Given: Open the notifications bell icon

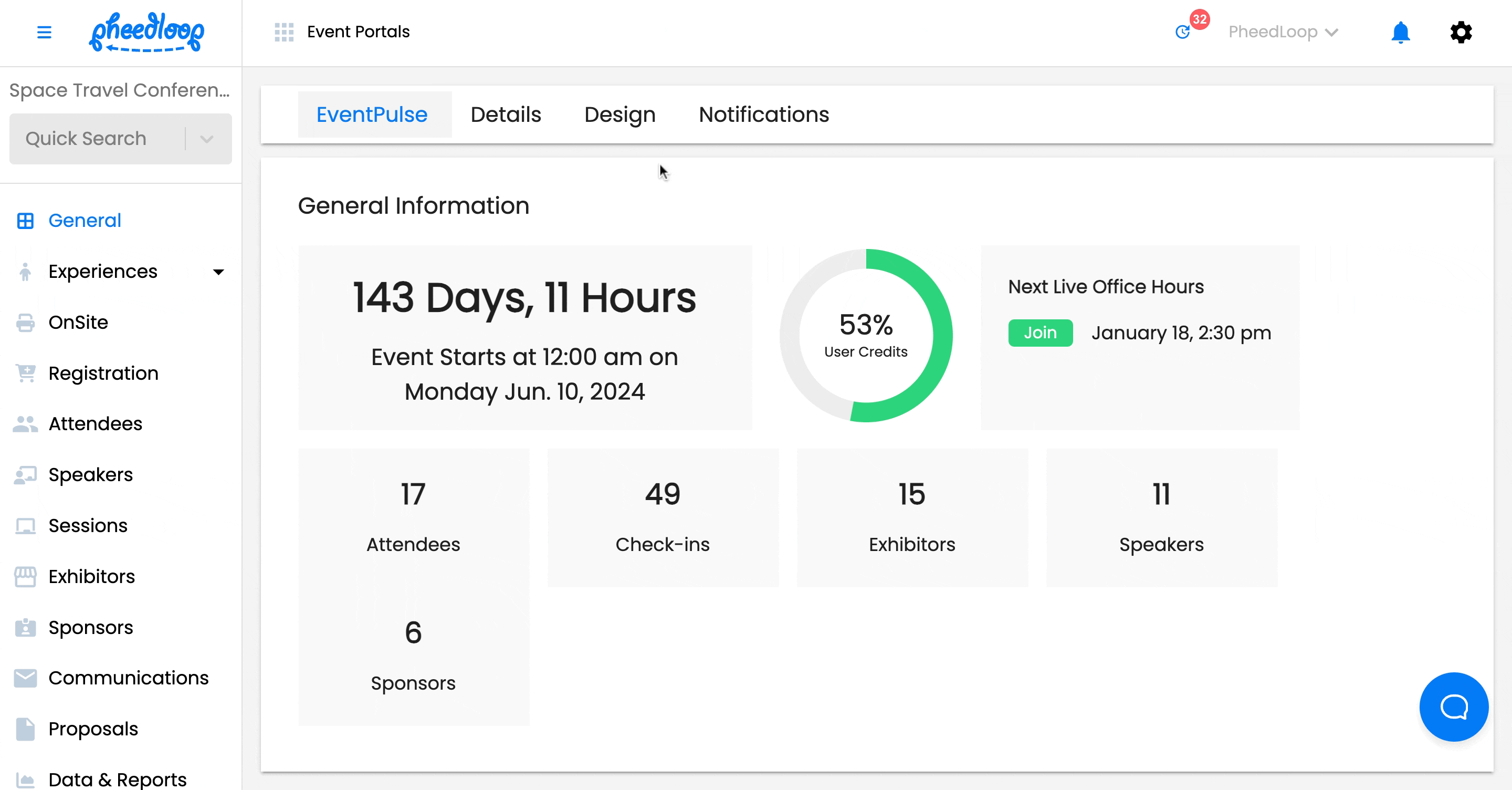Looking at the screenshot, I should click(1401, 33).
